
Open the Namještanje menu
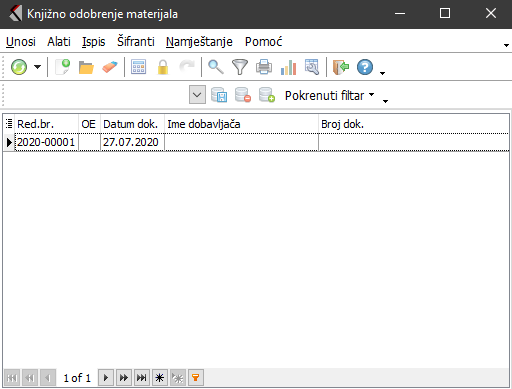point(199,42)
